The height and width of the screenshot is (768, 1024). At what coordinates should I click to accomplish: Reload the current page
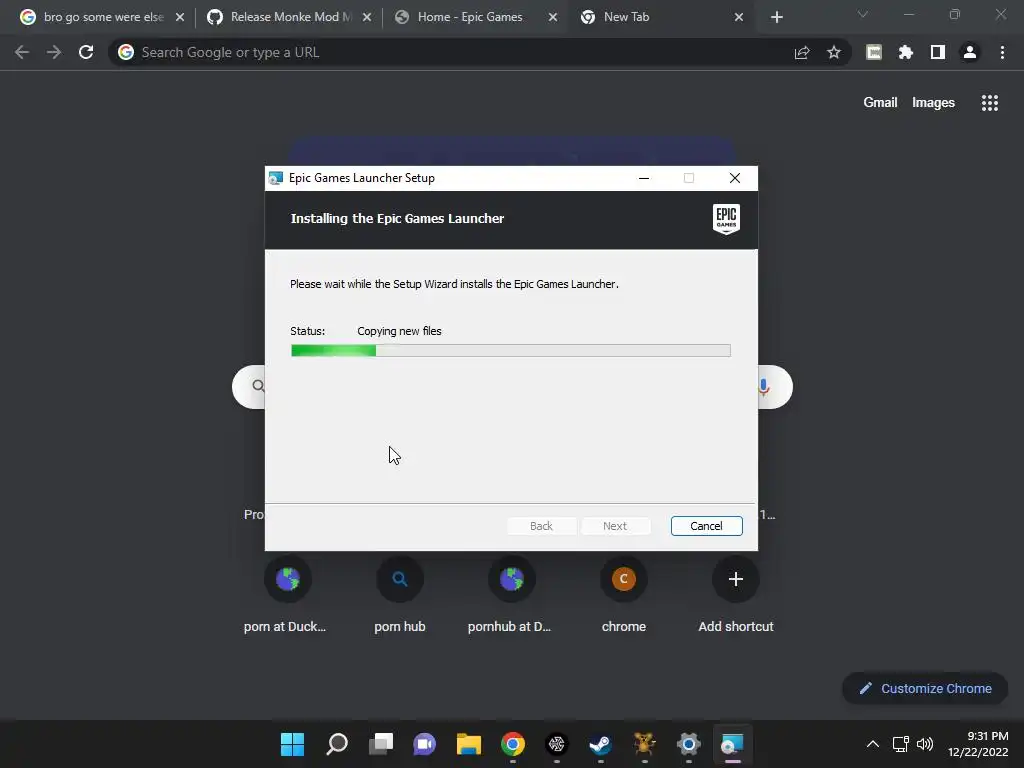tap(86, 52)
